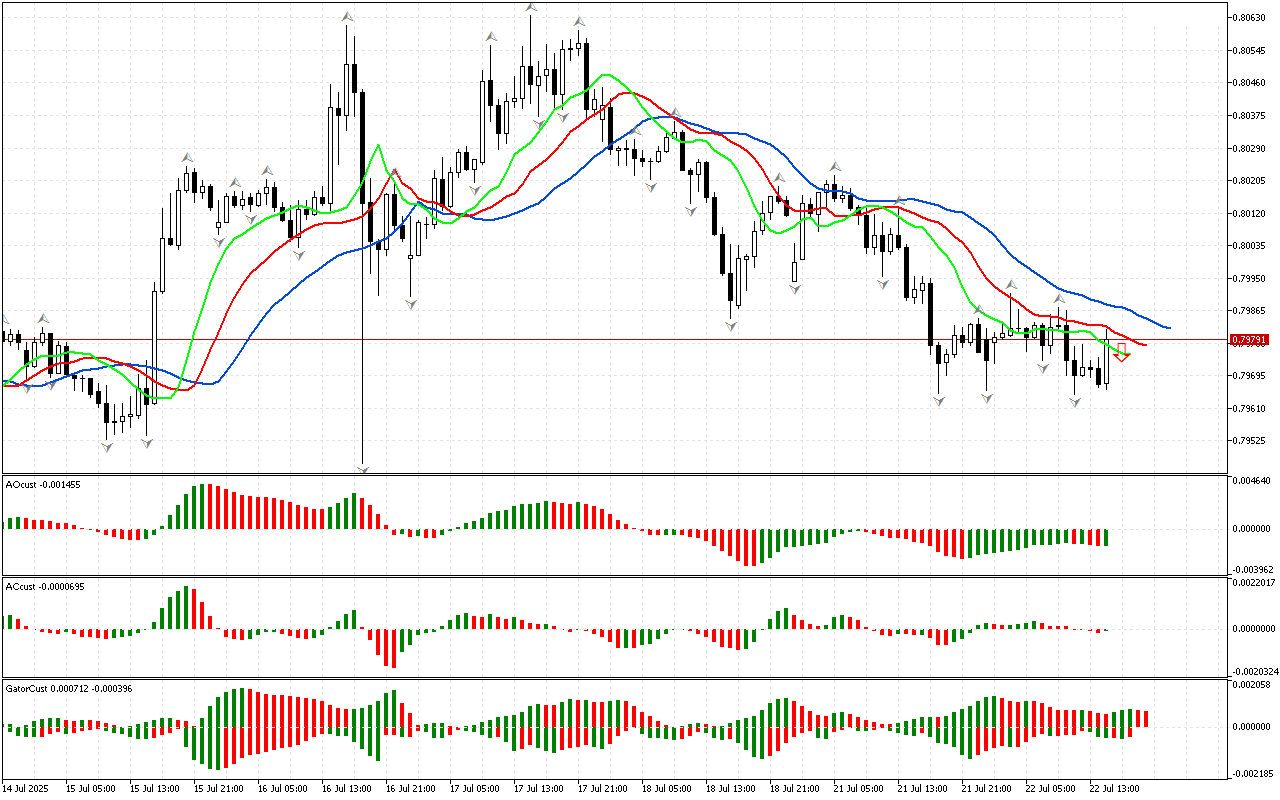
Task: Click the 0.80035 price scale label
Action: [x=1248, y=245]
